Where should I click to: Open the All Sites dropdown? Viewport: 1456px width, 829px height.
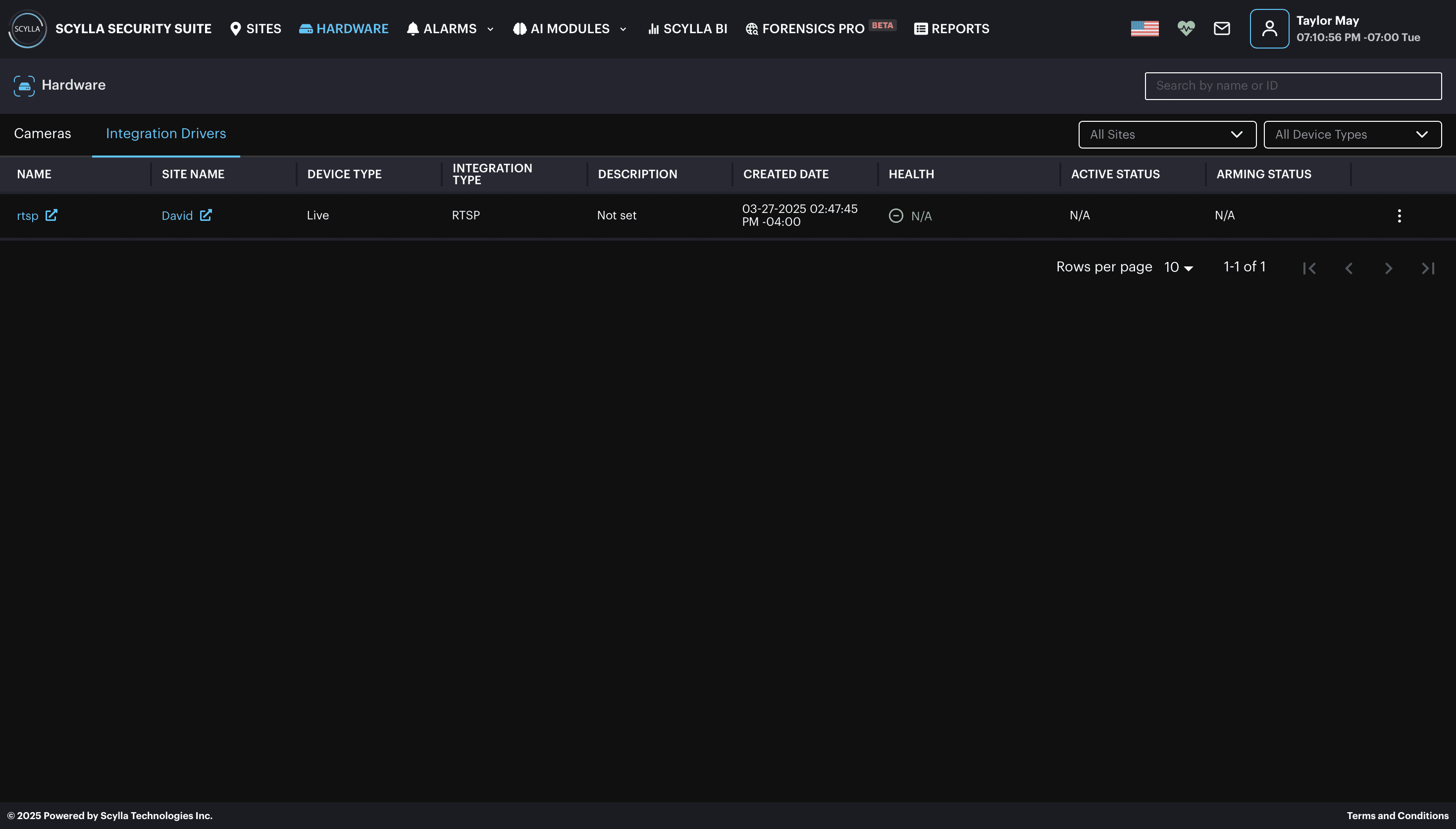pos(1167,134)
